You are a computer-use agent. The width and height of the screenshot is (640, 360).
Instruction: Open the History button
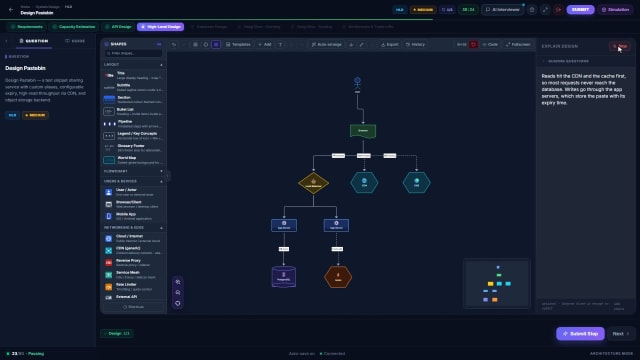pyautogui.click(x=416, y=44)
